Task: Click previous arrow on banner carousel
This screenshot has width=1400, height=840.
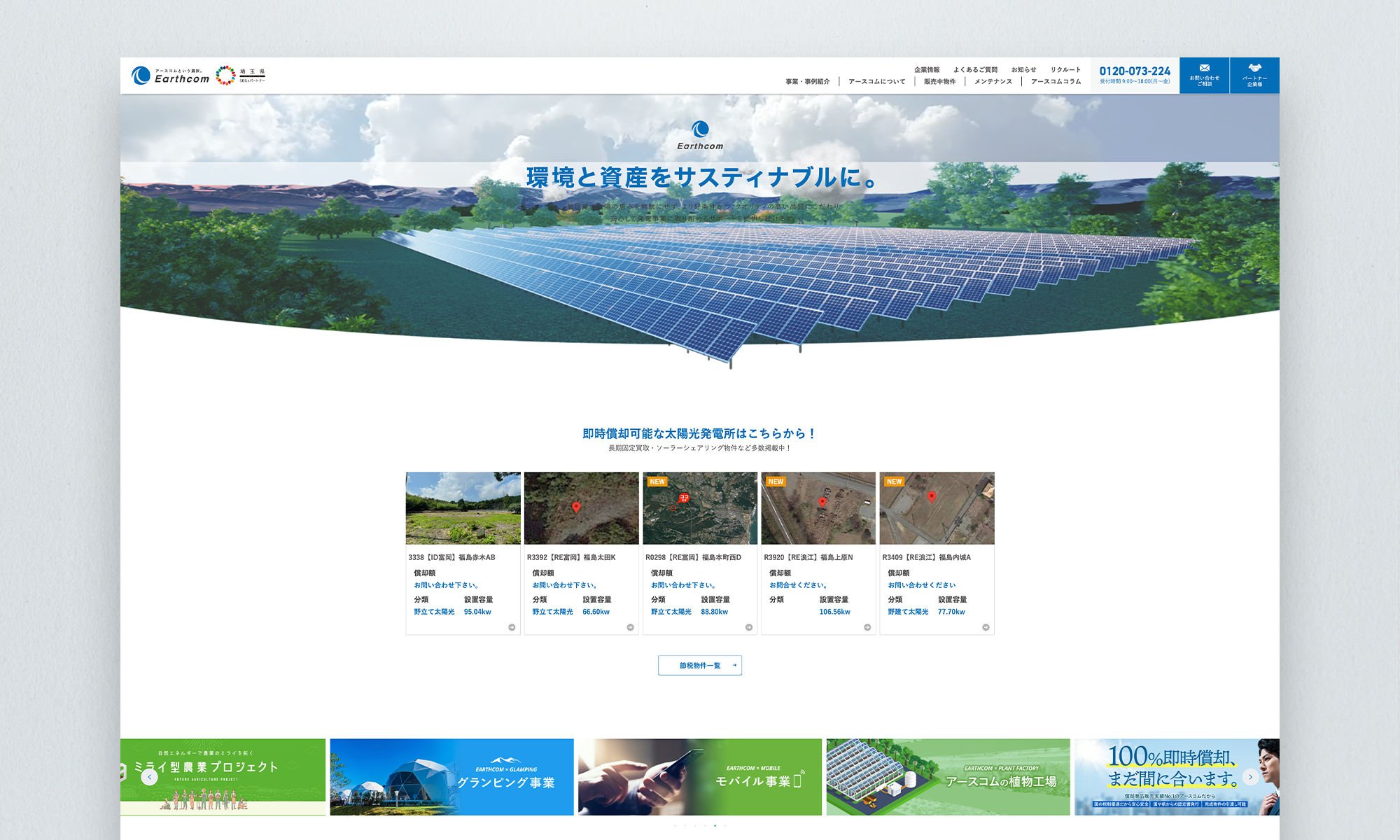Action: click(x=149, y=777)
